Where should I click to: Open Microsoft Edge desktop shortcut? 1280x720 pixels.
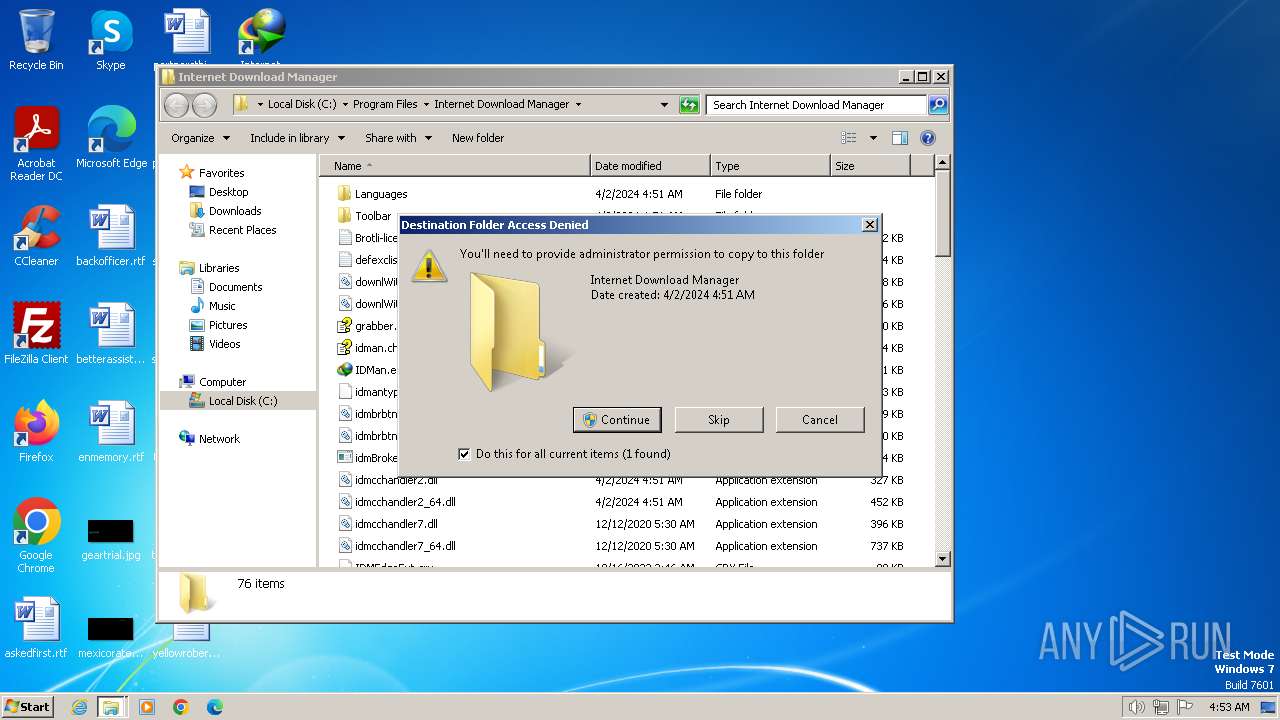point(111,138)
